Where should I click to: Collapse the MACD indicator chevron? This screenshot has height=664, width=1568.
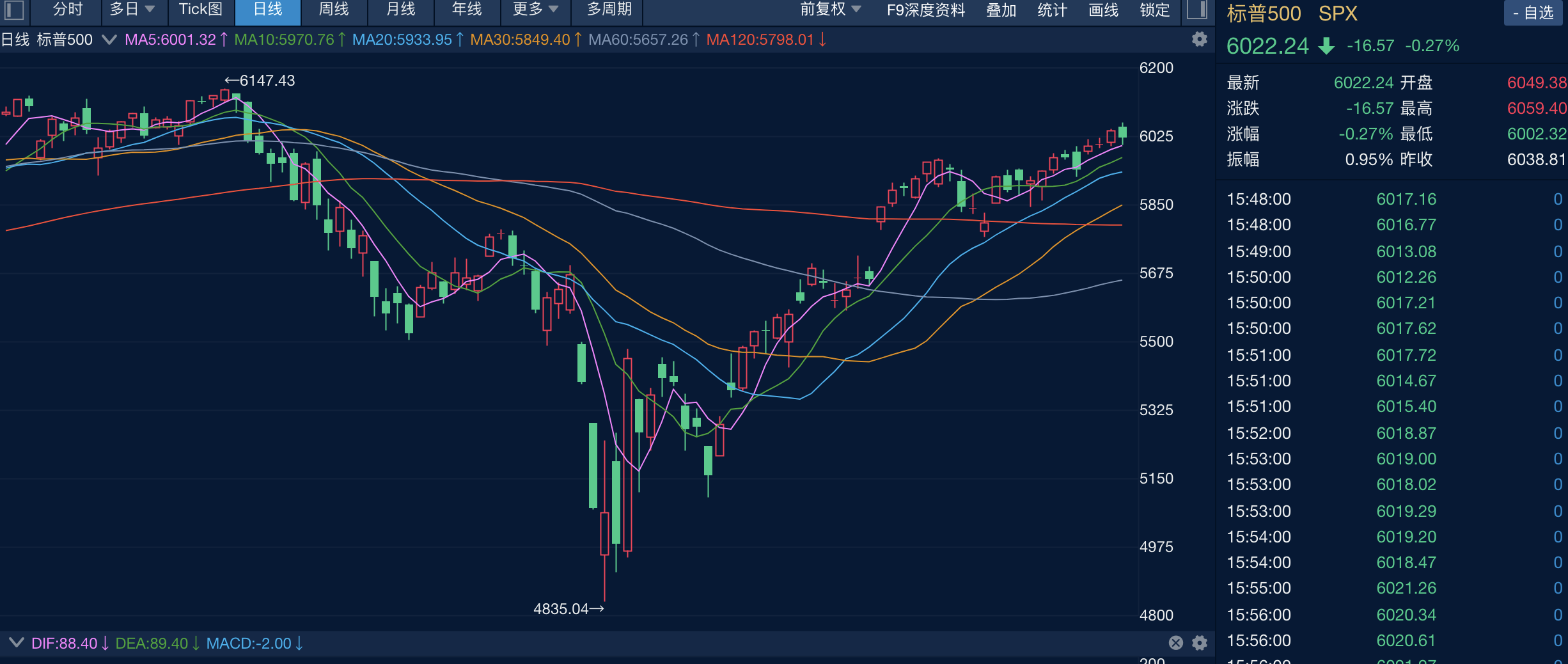point(16,642)
